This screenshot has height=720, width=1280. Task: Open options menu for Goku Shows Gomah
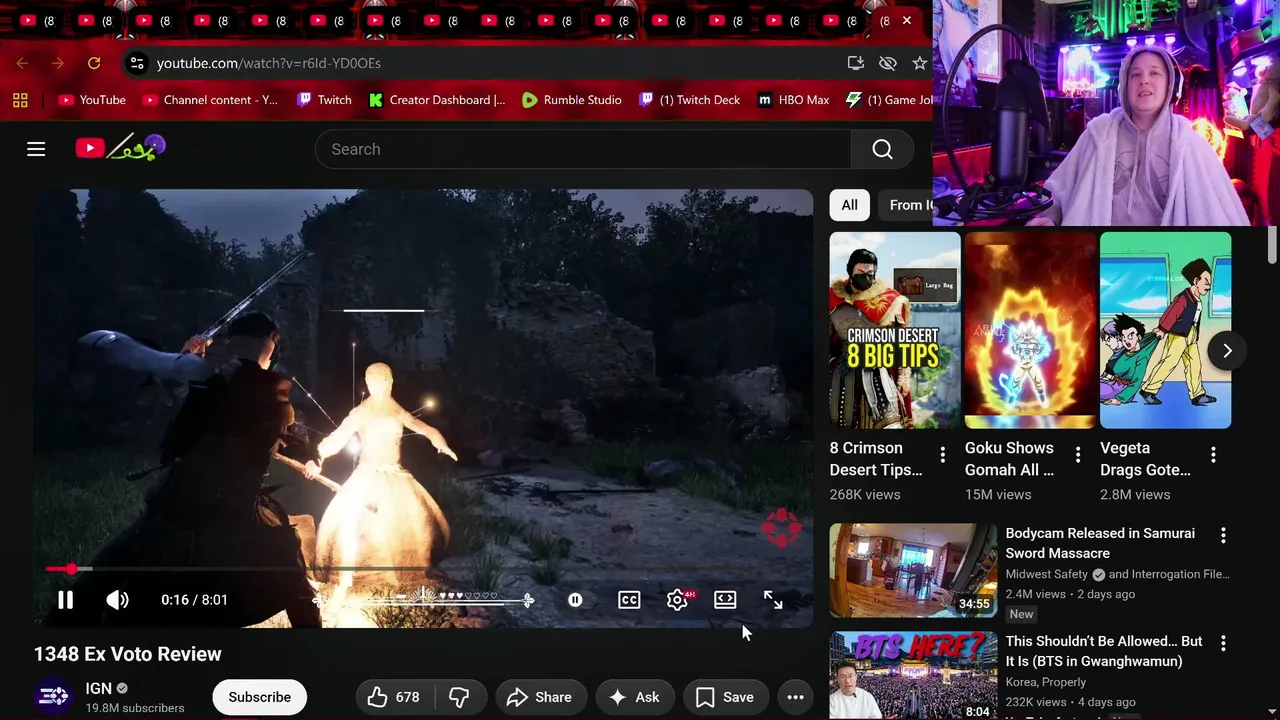coord(1077,455)
